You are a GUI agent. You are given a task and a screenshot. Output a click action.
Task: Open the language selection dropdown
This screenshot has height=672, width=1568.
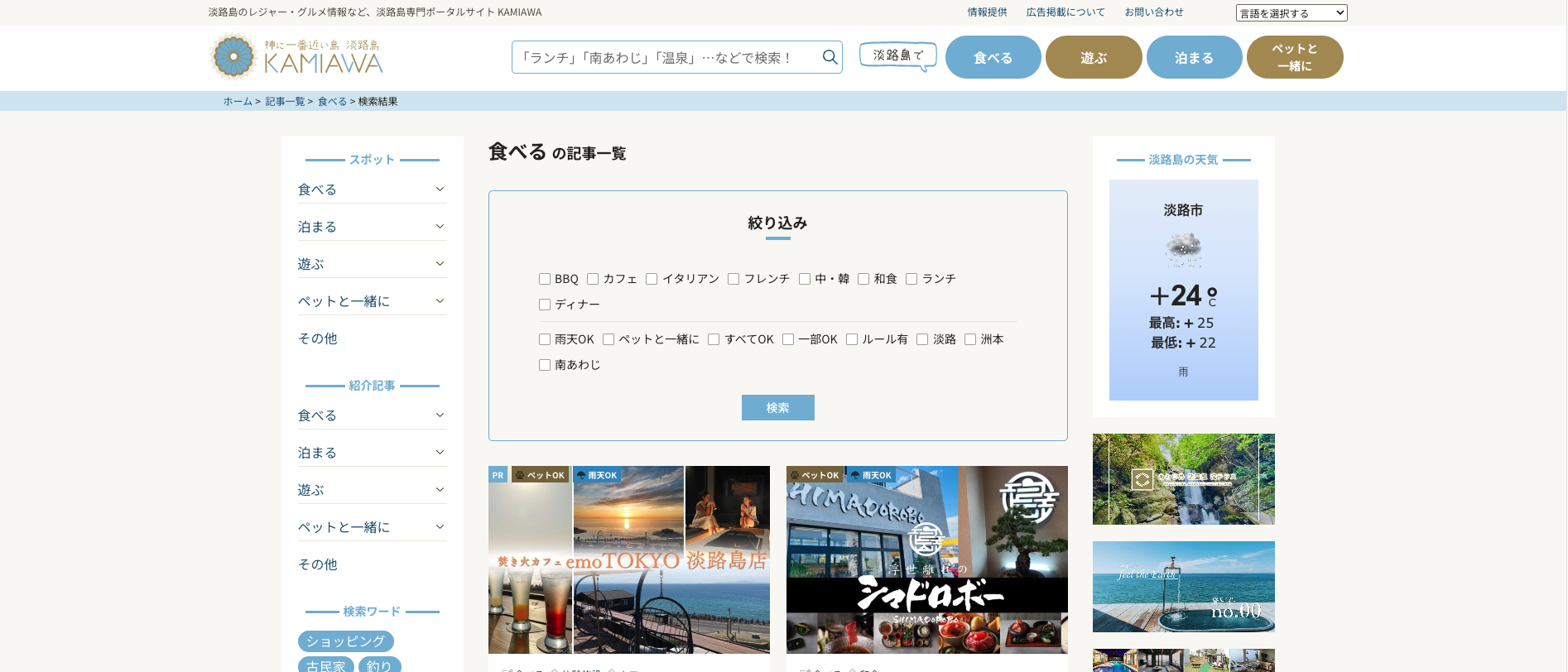pyautogui.click(x=1291, y=12)
